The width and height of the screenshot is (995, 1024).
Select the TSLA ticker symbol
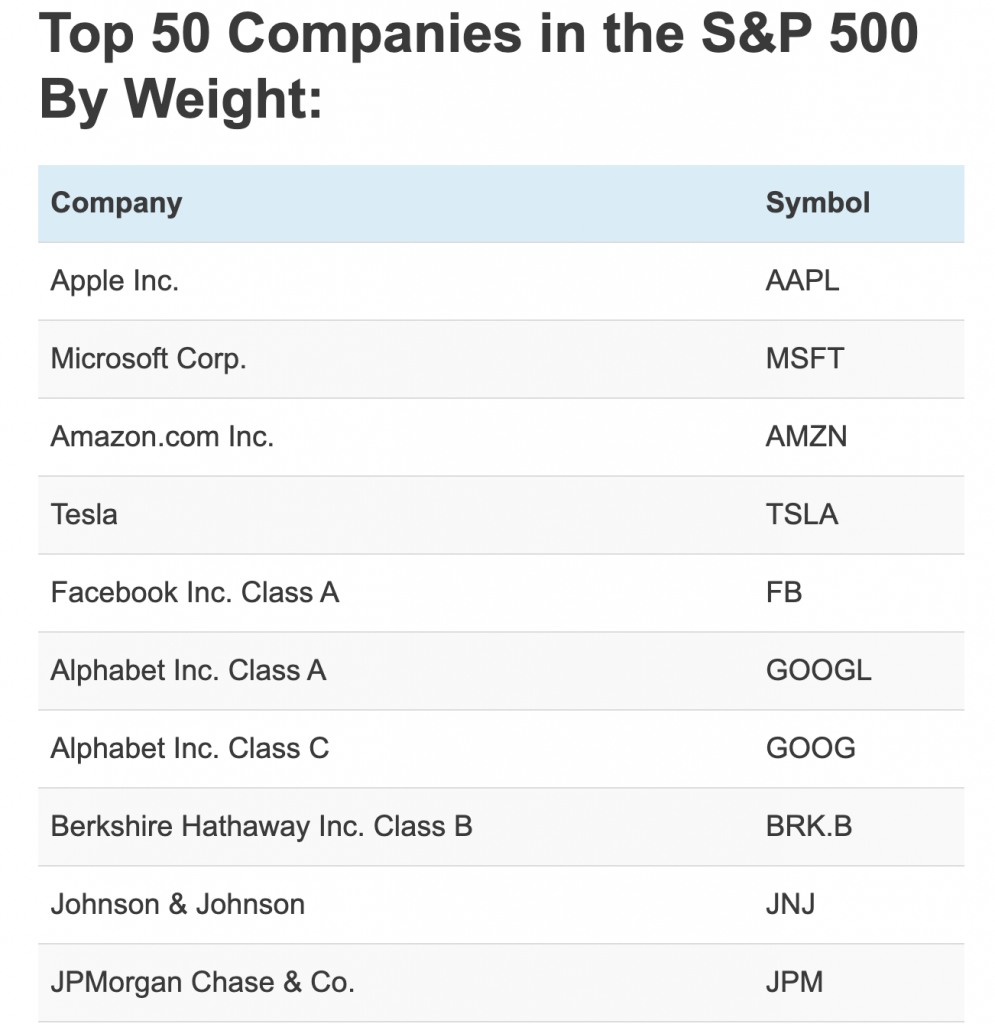801,515
